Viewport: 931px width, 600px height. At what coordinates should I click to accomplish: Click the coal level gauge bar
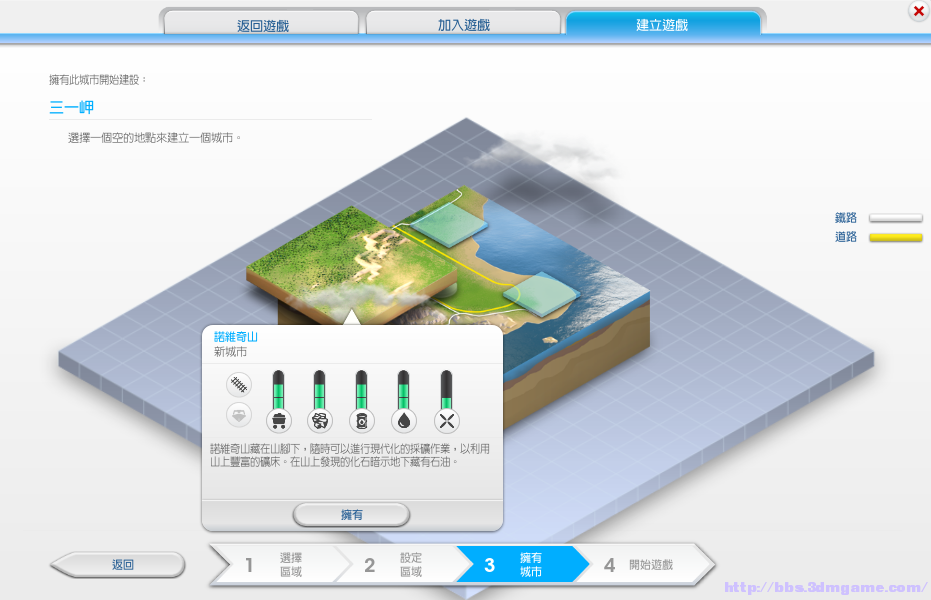[x=278, y=390]
